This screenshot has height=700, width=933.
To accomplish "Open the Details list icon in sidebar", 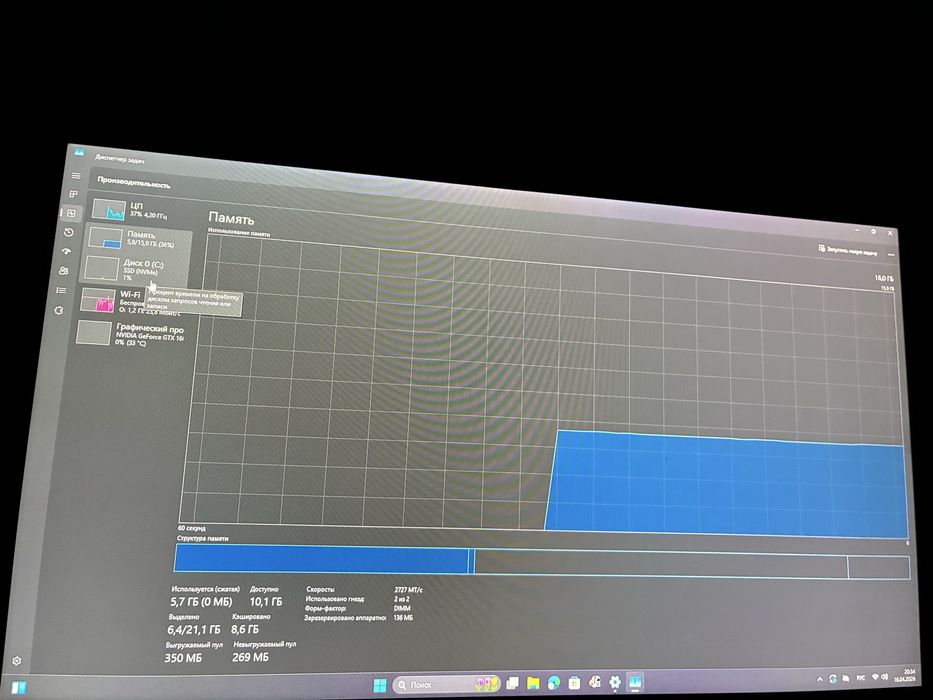I will click(61, 290).
